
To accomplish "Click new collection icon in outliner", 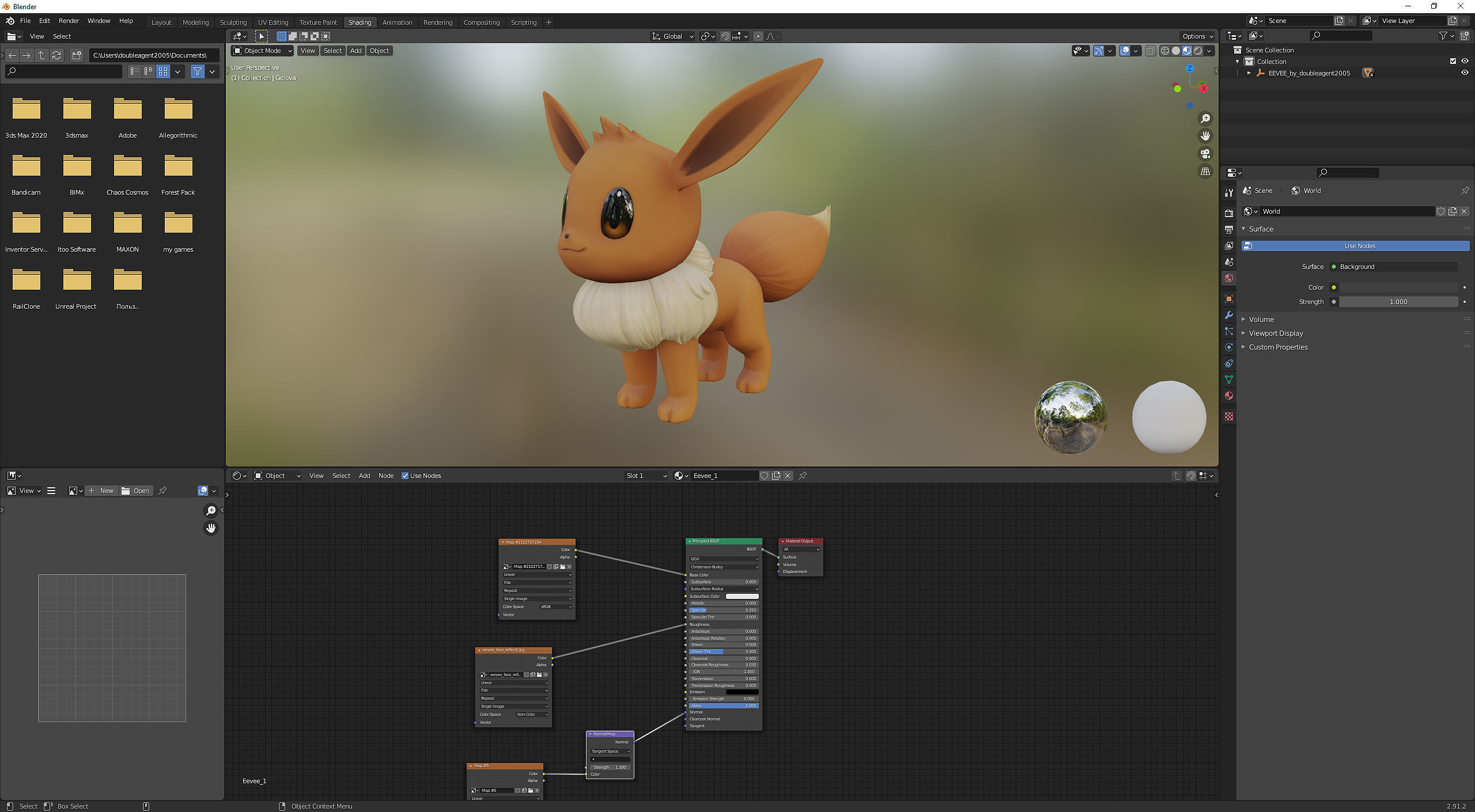I will (1465, 36).
